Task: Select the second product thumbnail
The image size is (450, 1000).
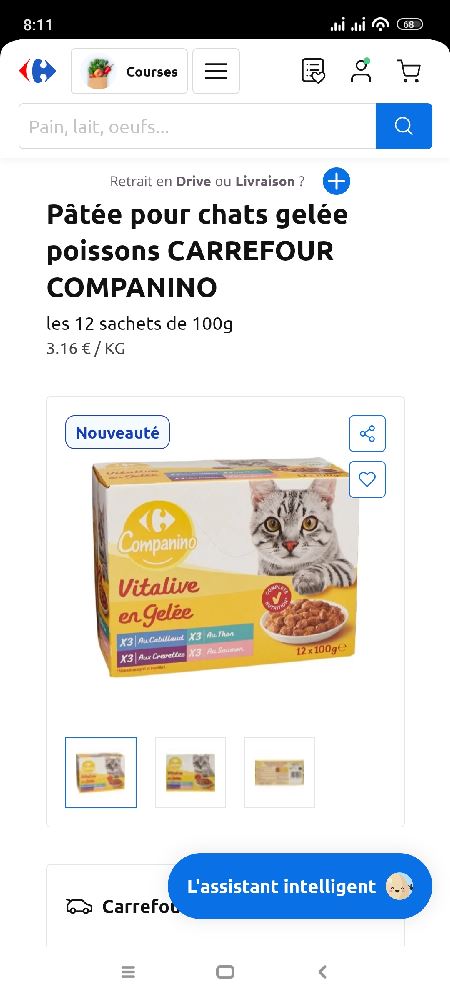Action: (191, 772)
